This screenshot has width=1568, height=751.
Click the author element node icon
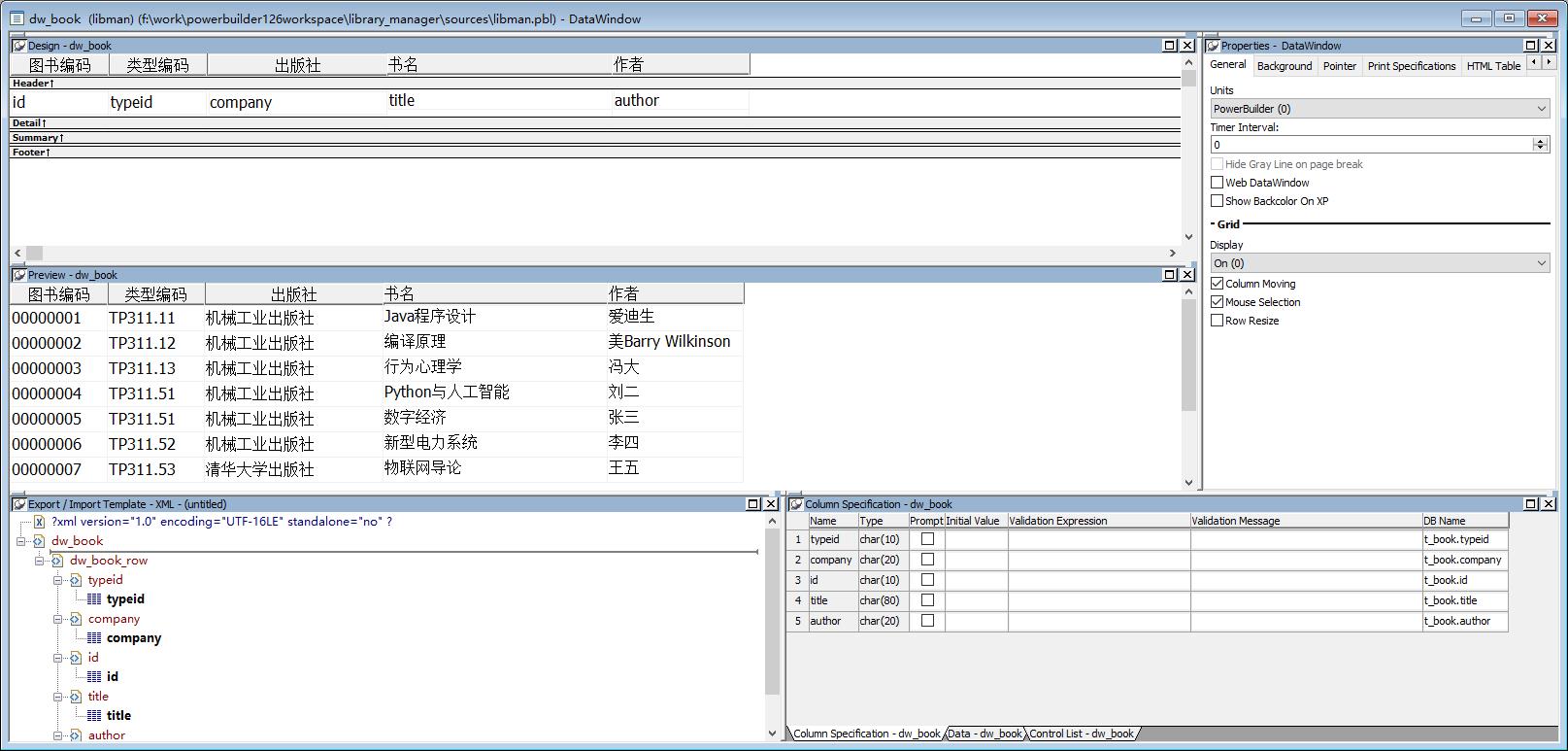click(x=76, y=735)
